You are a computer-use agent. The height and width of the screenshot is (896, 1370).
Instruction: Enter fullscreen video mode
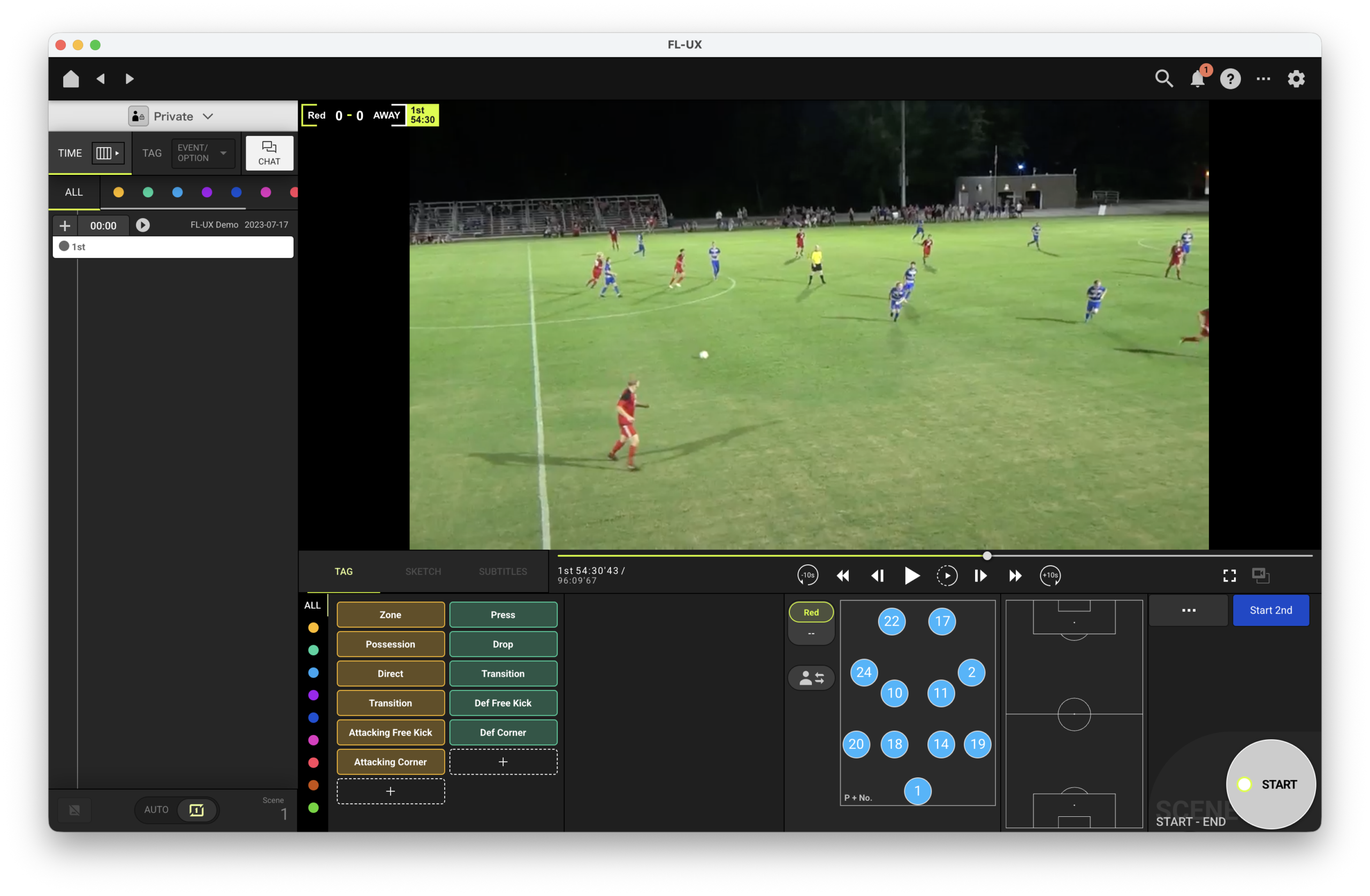tap(1229, 576)
